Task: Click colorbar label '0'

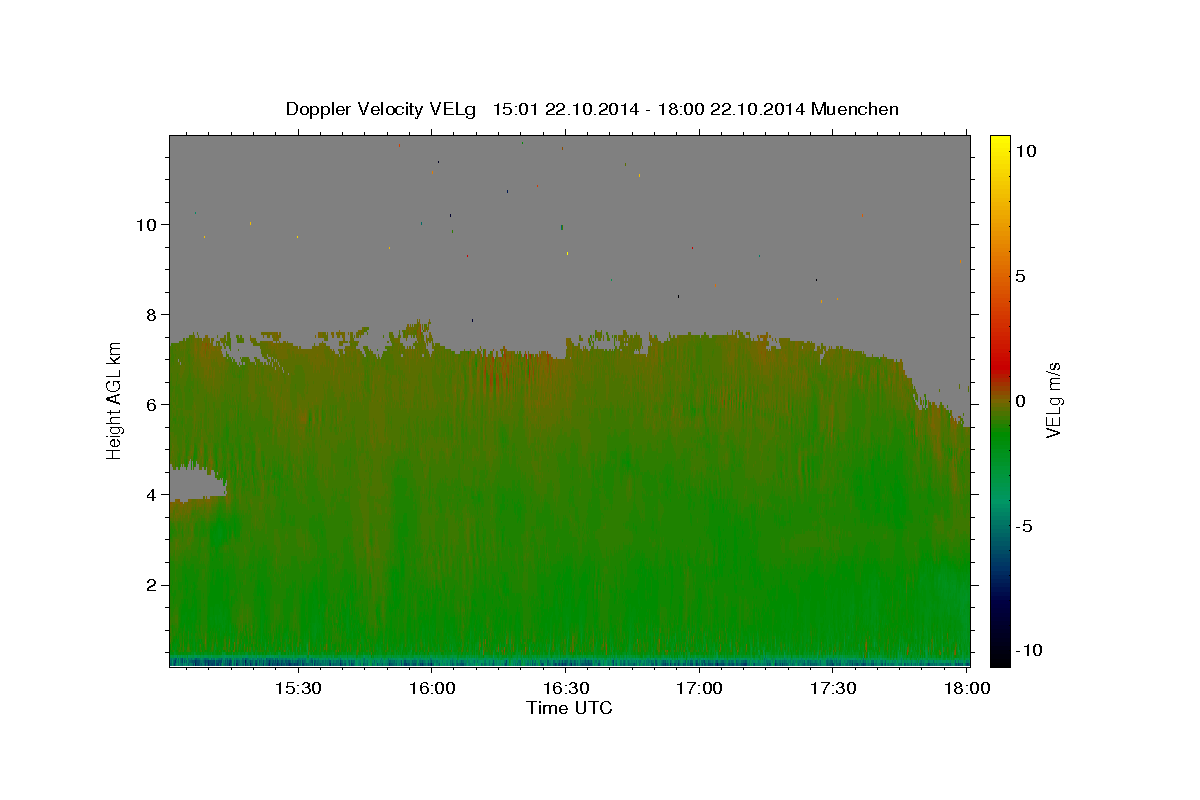Action: (1020, 401)
